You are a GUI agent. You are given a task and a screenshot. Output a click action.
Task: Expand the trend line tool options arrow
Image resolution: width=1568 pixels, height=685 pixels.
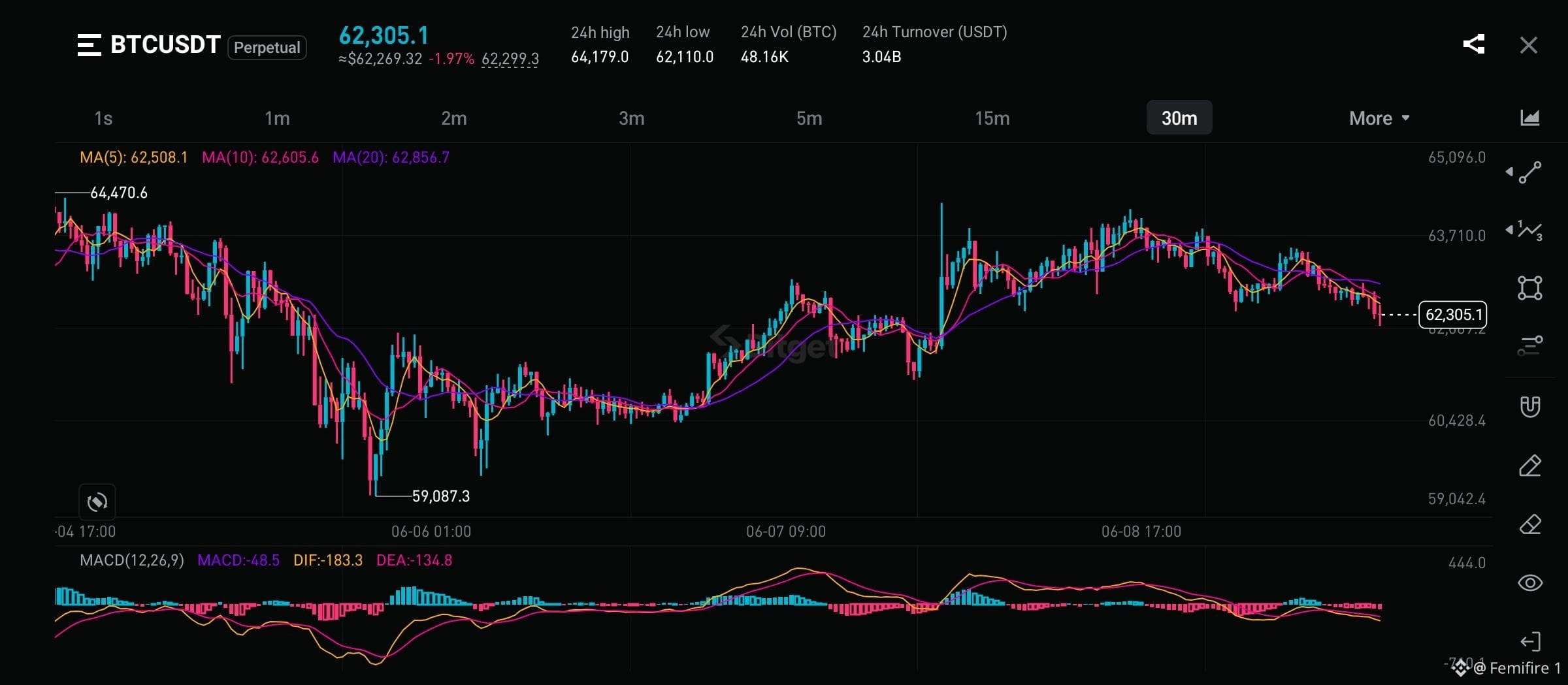(x=1509, y=172)
